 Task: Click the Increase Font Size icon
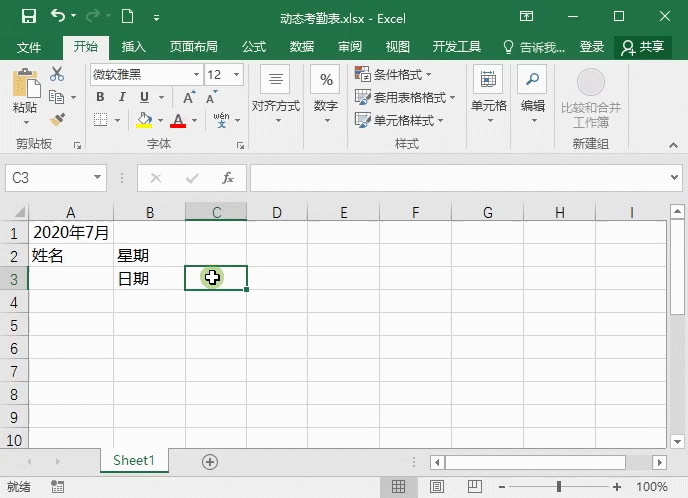pos(189,97)
